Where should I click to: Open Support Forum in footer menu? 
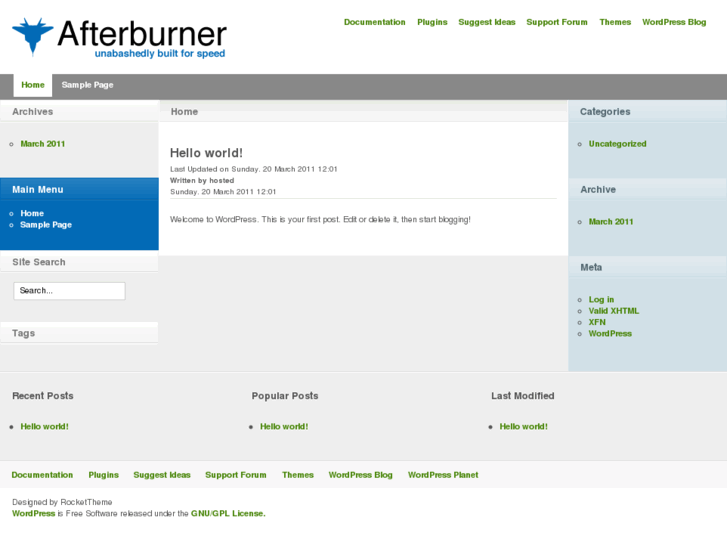click(236, 475)
